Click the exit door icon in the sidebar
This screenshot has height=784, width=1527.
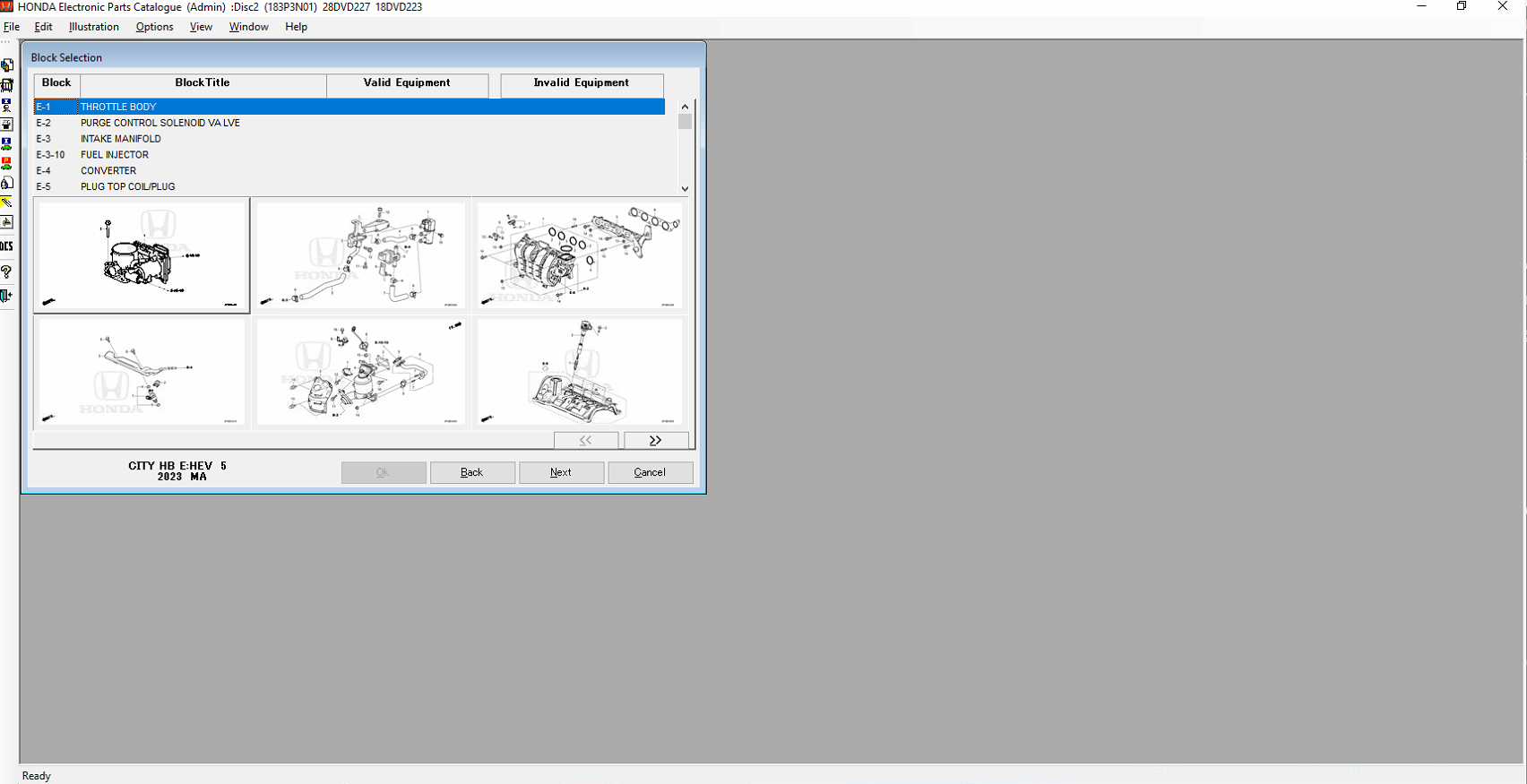6,296
